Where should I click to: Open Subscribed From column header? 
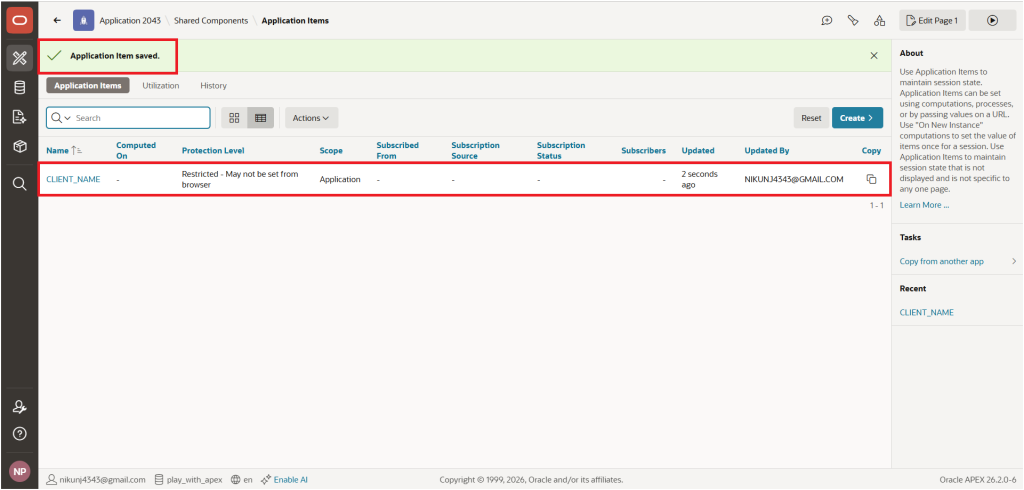point(398,150)
